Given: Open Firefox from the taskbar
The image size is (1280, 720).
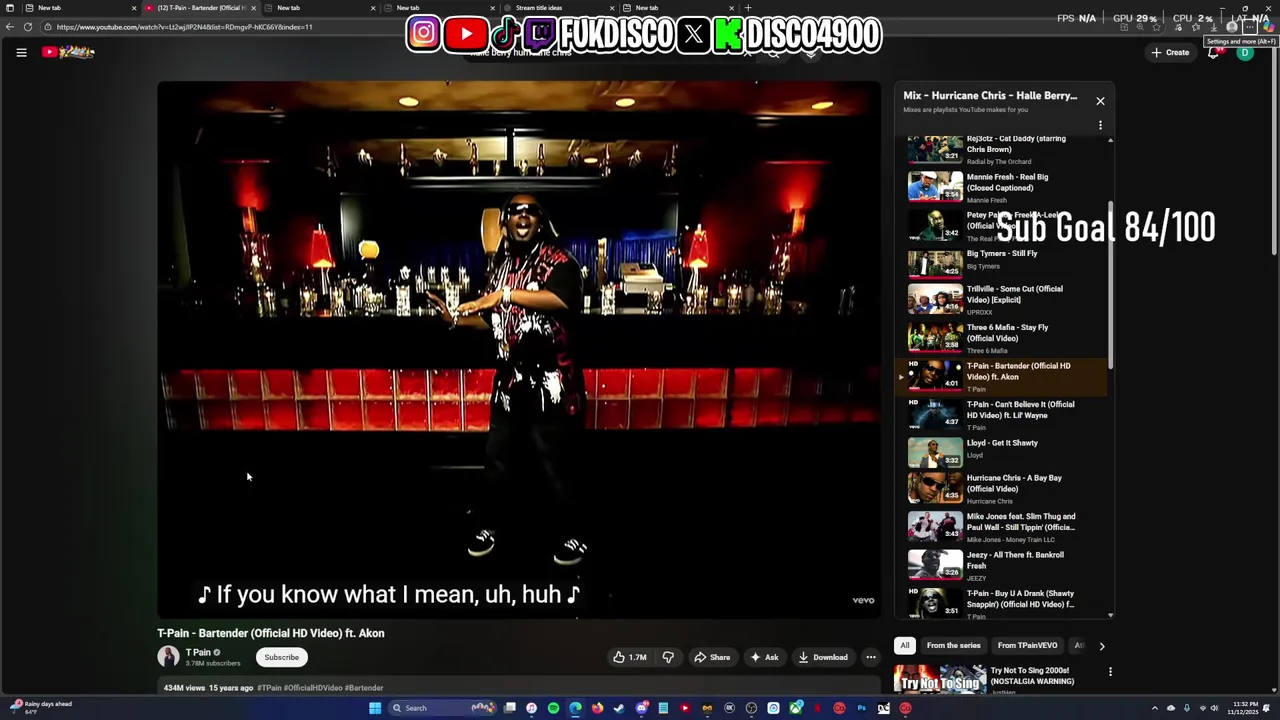Looking at the screenshot, I should click(x=597, y=708).
